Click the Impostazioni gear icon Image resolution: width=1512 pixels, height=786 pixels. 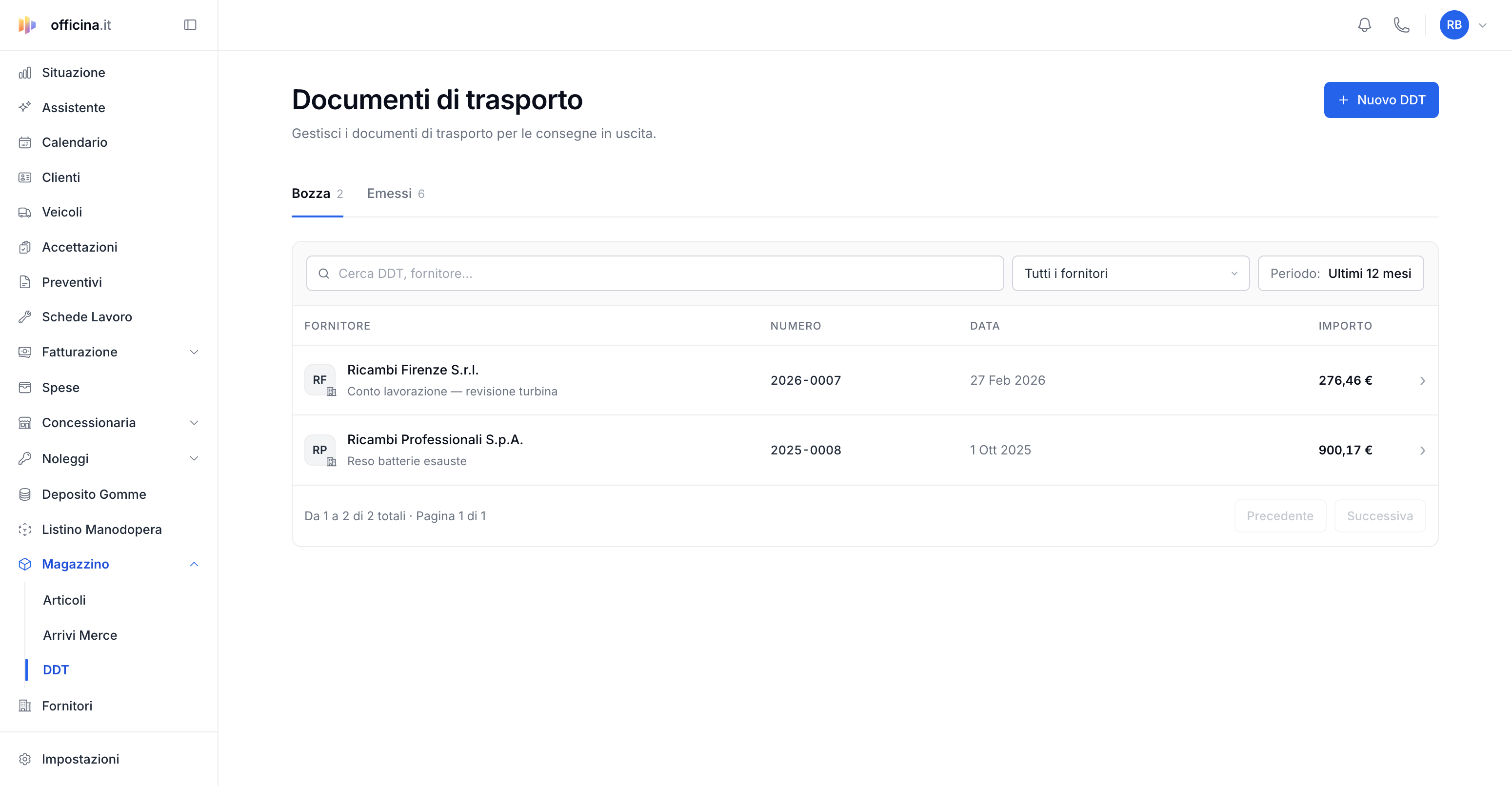[x=25, y=759]
